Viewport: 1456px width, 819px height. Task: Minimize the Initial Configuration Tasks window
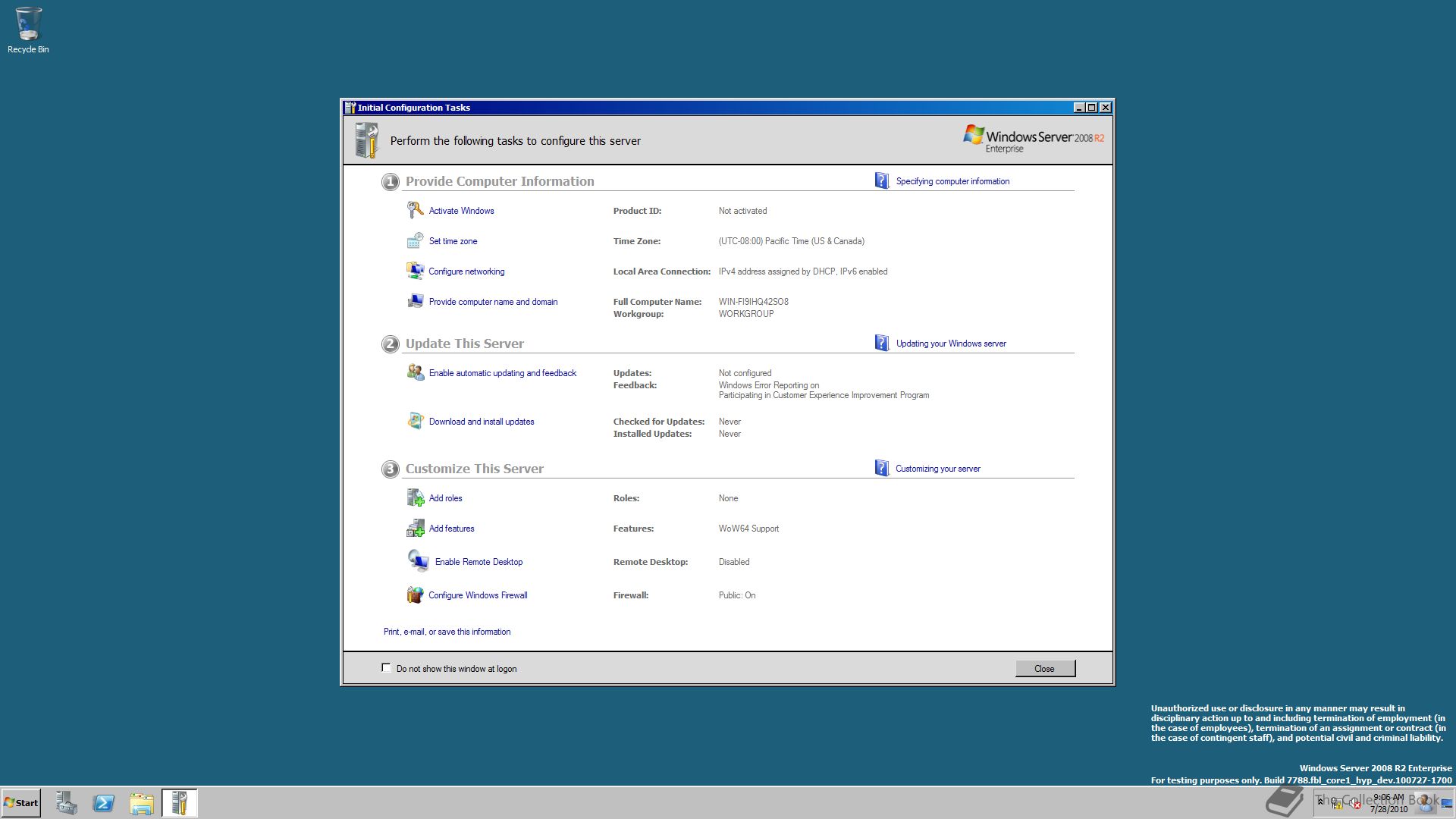[1078, 108]
